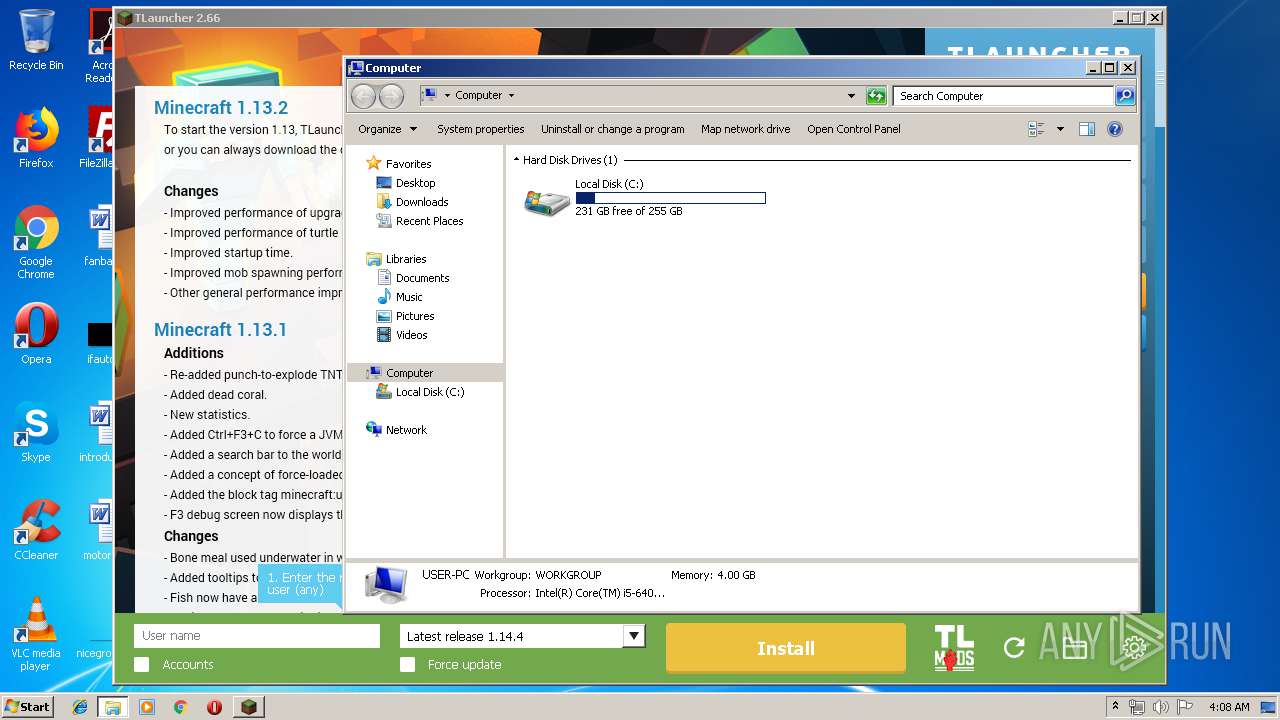Open Opera desktop shortcut
This screenshot has width=1280, height=720.
pos(36,334)
